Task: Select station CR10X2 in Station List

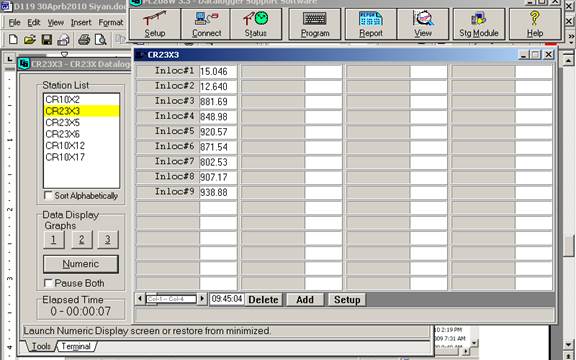Action: (x=81, y=99)
